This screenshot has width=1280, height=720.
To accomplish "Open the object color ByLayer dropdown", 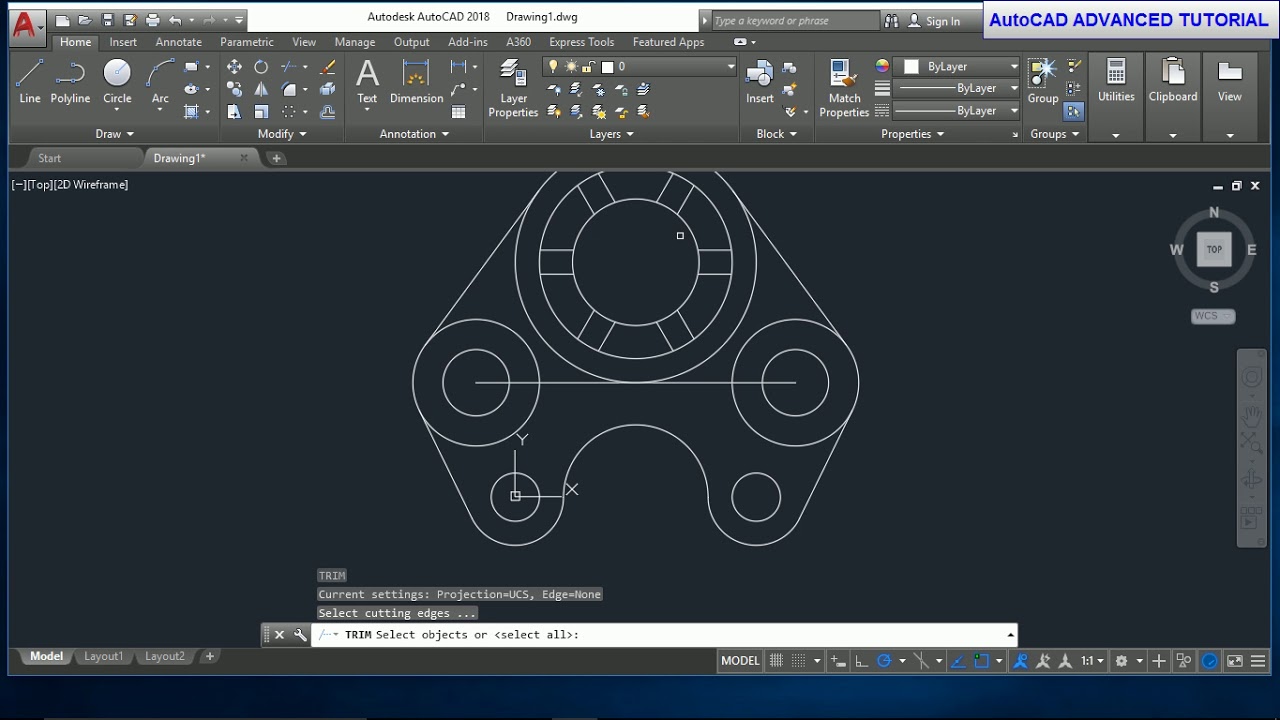I will (959, 67).
